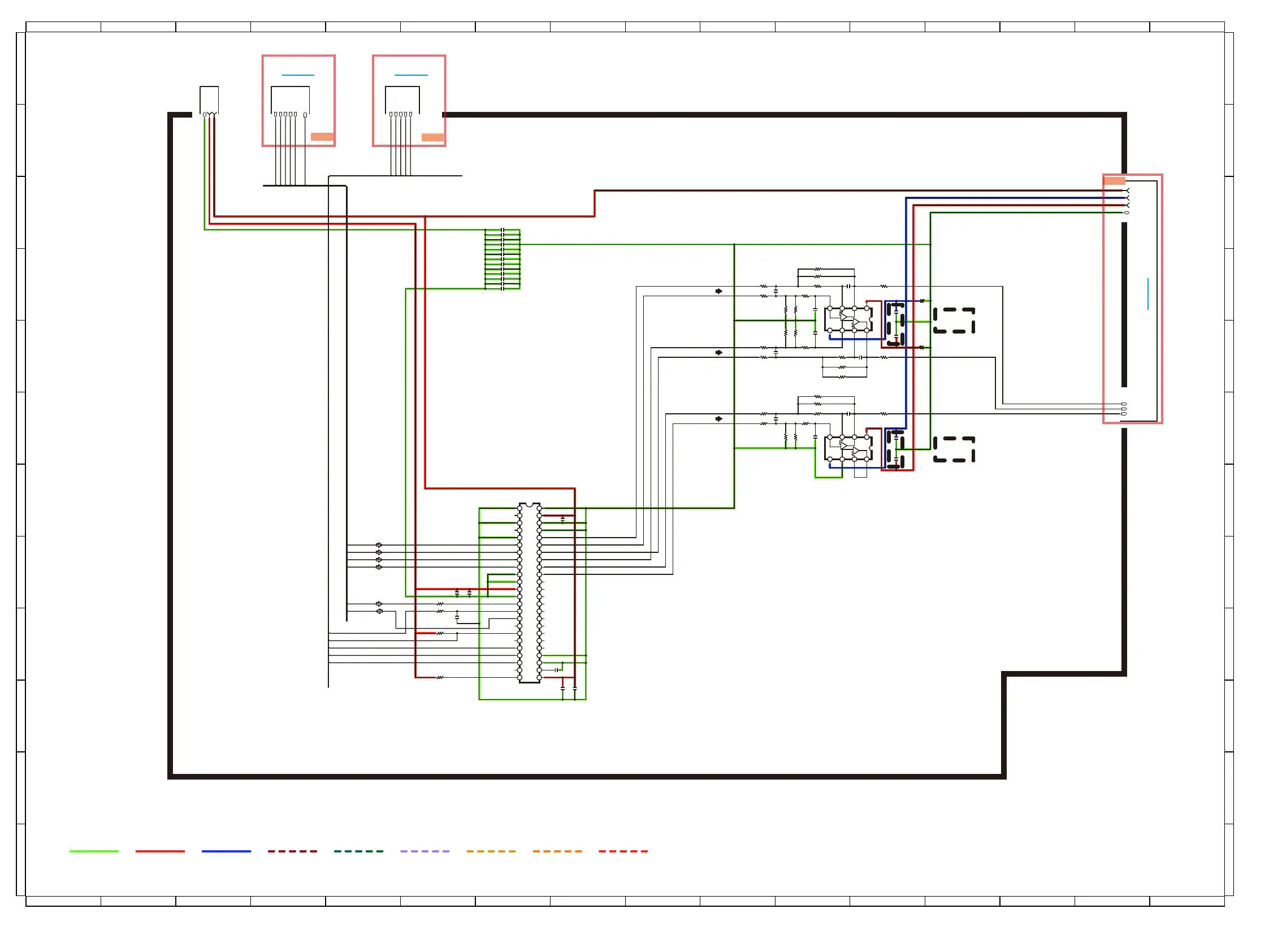Screen dimensions: 1282x952
Task: Click vertical blue line inside right-edge connector
Action: (1147, 294)
